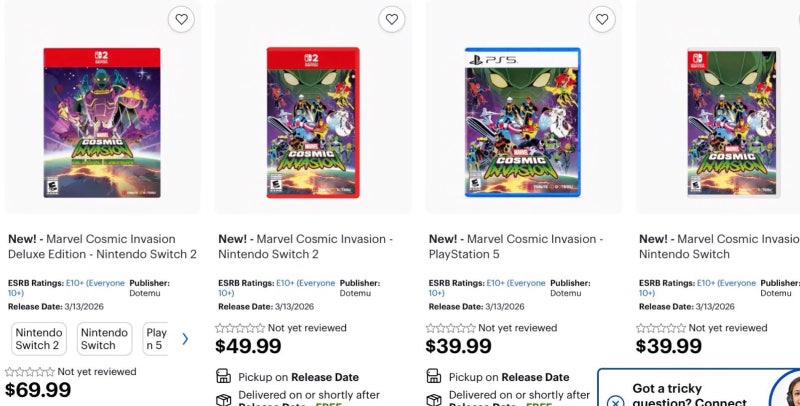Click the star rating under the $49.99 Switch 2 game
This screenshot has width=800, height=406.
coord(241,328)
